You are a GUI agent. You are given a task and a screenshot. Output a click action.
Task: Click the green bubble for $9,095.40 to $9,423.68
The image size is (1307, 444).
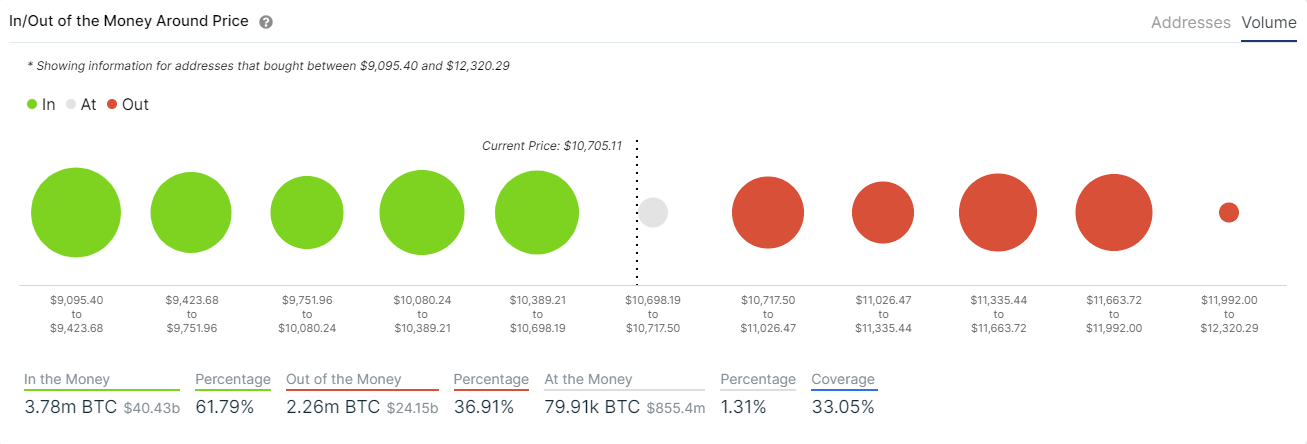point(76,213)
